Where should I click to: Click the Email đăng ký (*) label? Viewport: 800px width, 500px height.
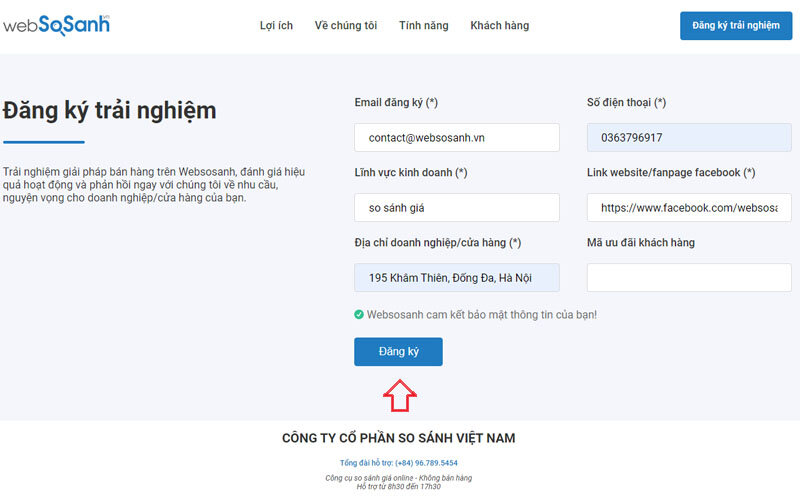pyautogui.click(x=396, y=103)
